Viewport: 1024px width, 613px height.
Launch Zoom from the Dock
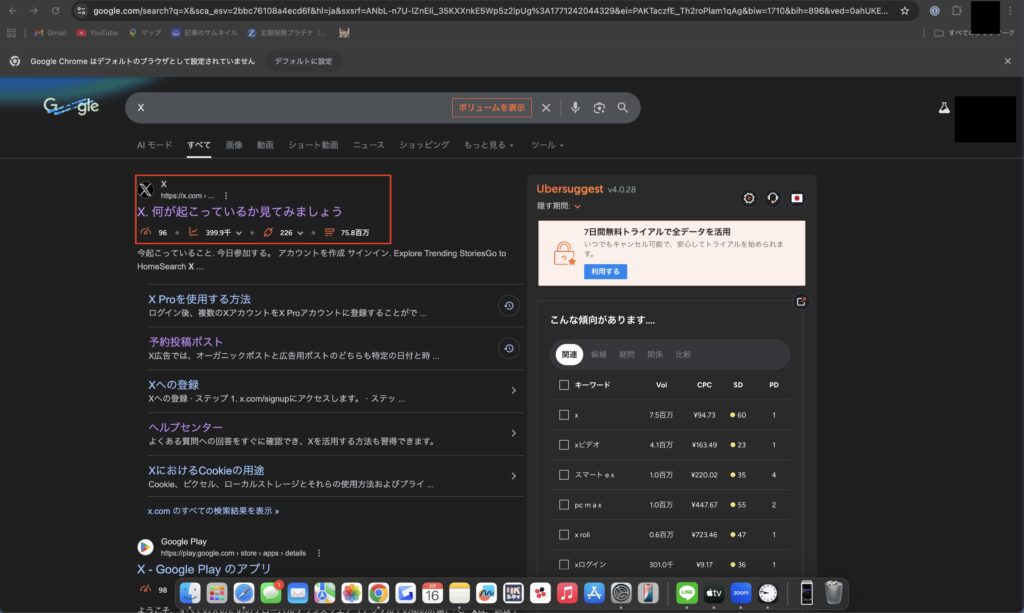click(x=740, y=592)
